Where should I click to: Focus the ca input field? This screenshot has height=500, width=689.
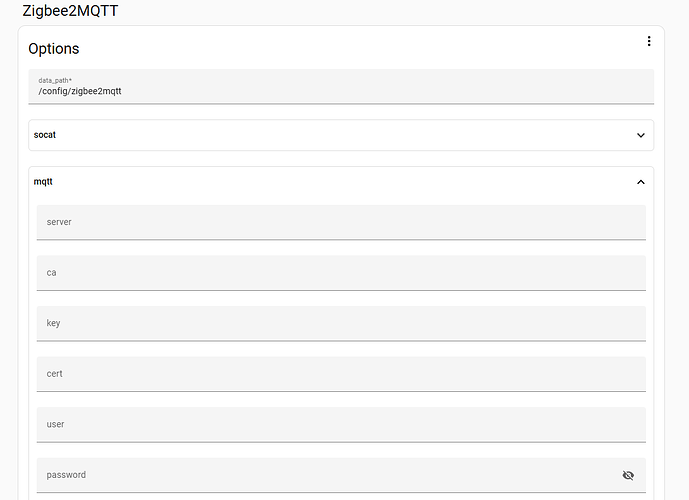pos(340,272)
